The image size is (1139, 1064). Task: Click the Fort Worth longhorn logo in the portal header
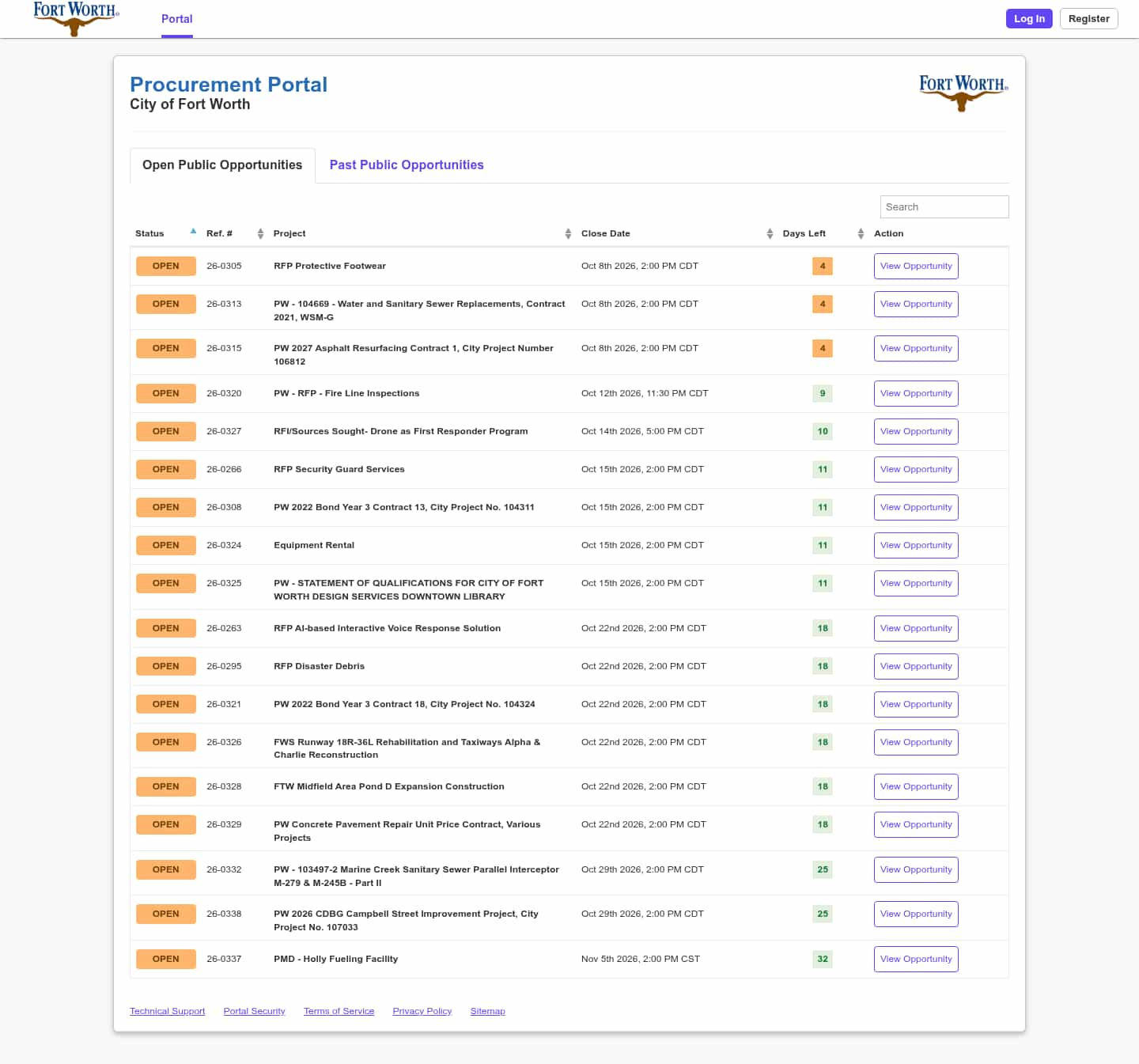tap(963, 93)
